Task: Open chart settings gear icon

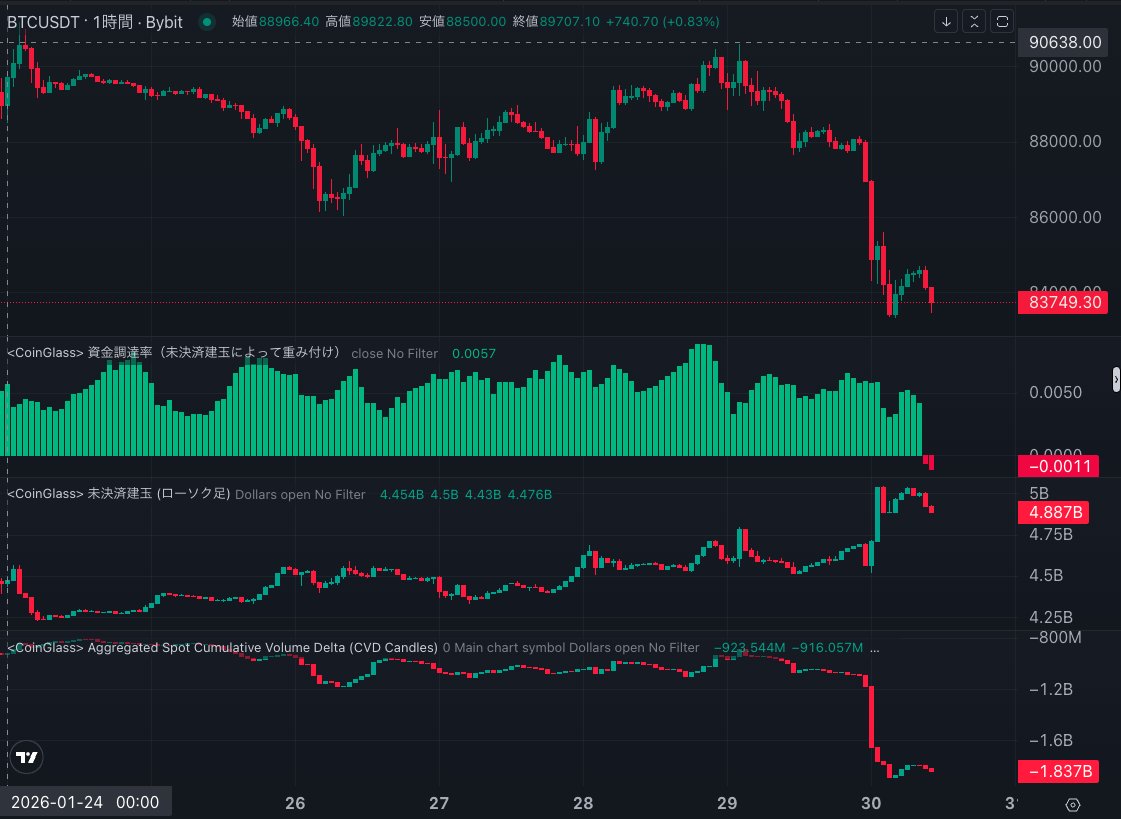Action: pyautogui.click(x=1072, y=805)
